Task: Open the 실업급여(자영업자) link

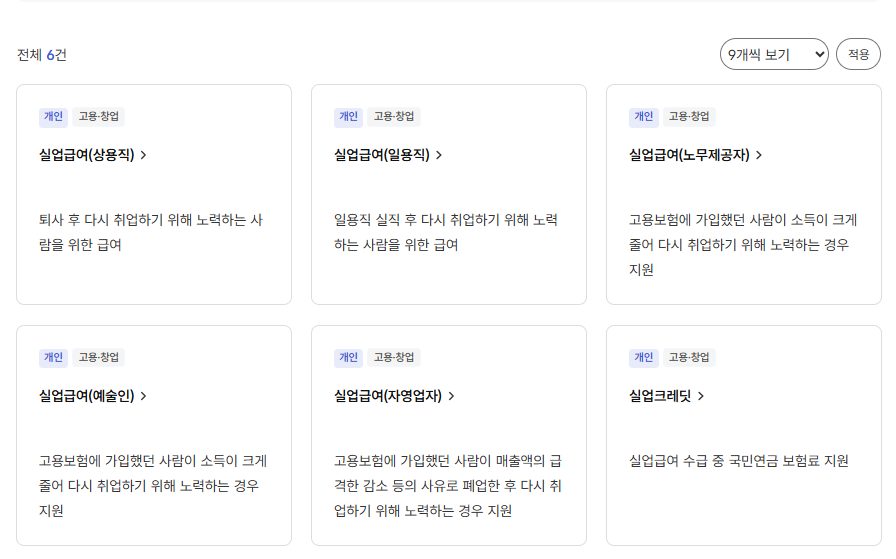Action: pyautogui.click(x=387, y=396)
